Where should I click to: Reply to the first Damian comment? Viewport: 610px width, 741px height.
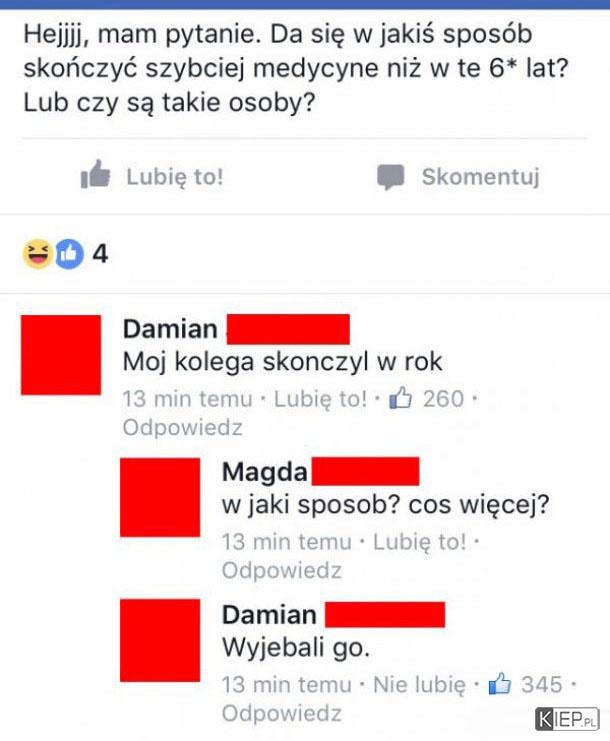tap(182, 428)
